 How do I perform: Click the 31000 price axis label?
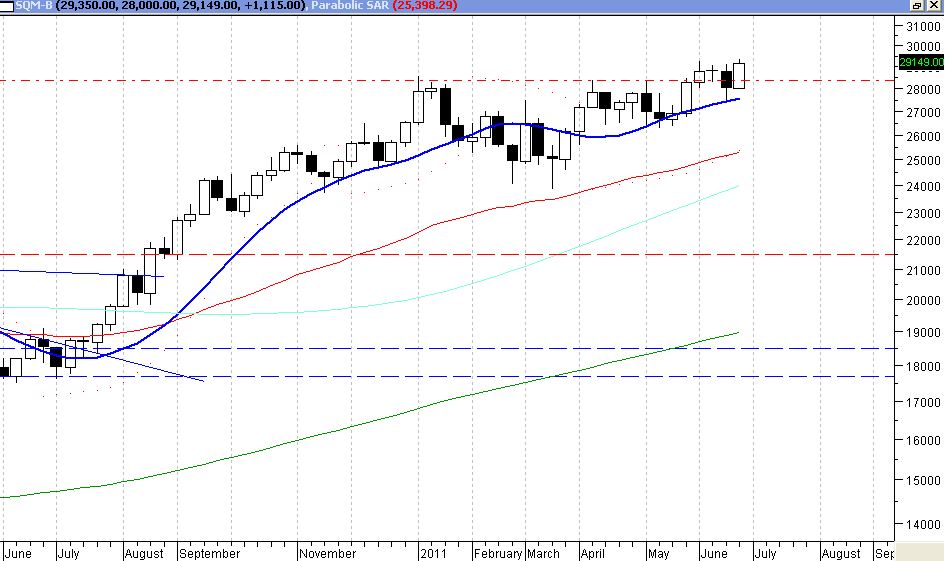coord(923,27)
